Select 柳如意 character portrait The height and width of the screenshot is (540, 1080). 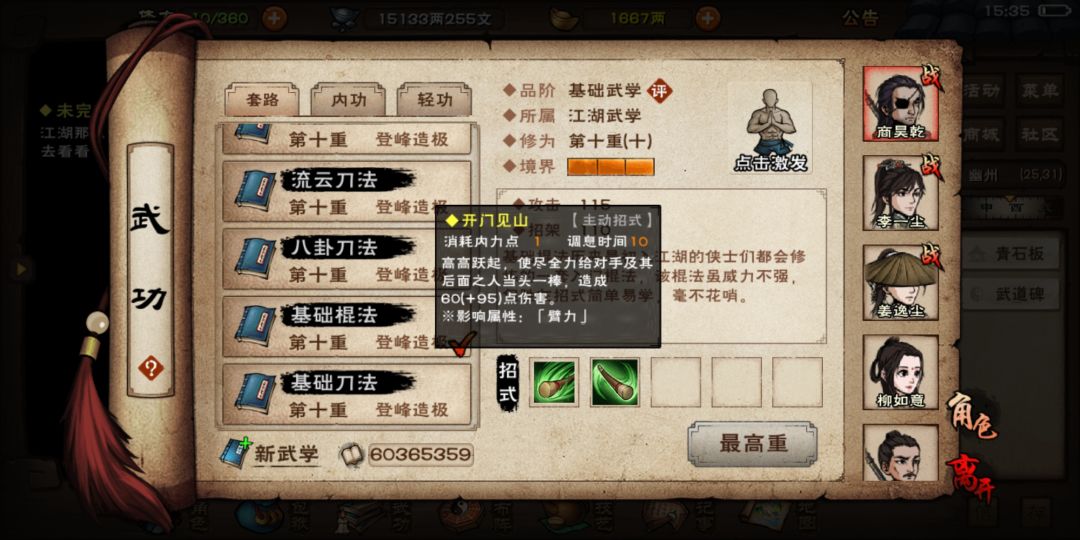[900, 372]
